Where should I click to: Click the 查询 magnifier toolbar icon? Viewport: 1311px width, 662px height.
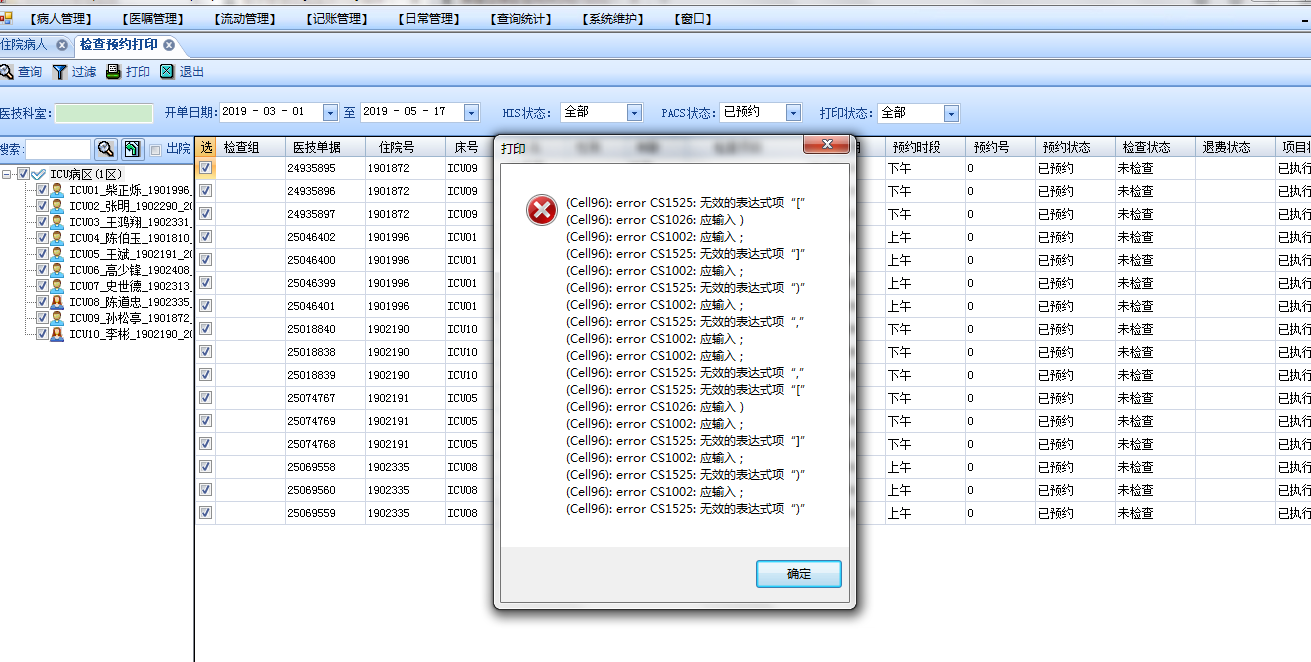(6, 72)
